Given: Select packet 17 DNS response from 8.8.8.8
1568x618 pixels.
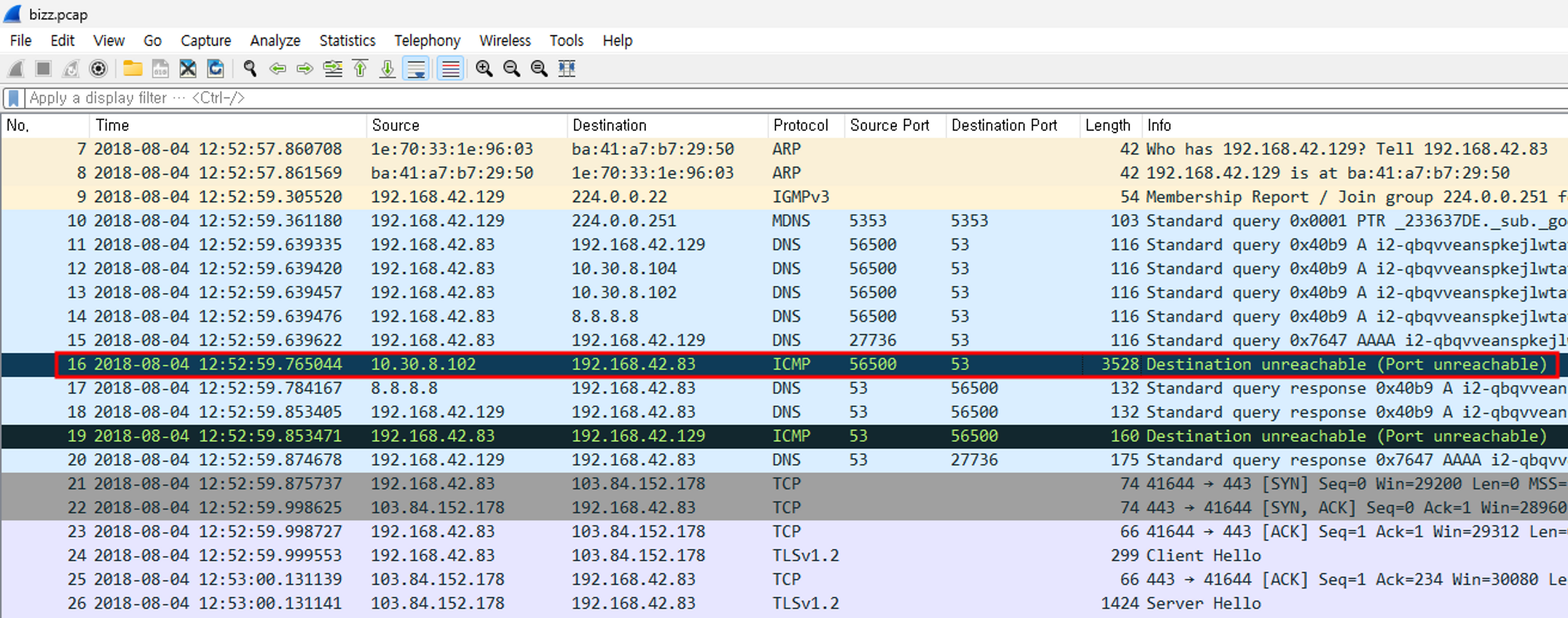Looking at the screenshot, I should point(784,388).
